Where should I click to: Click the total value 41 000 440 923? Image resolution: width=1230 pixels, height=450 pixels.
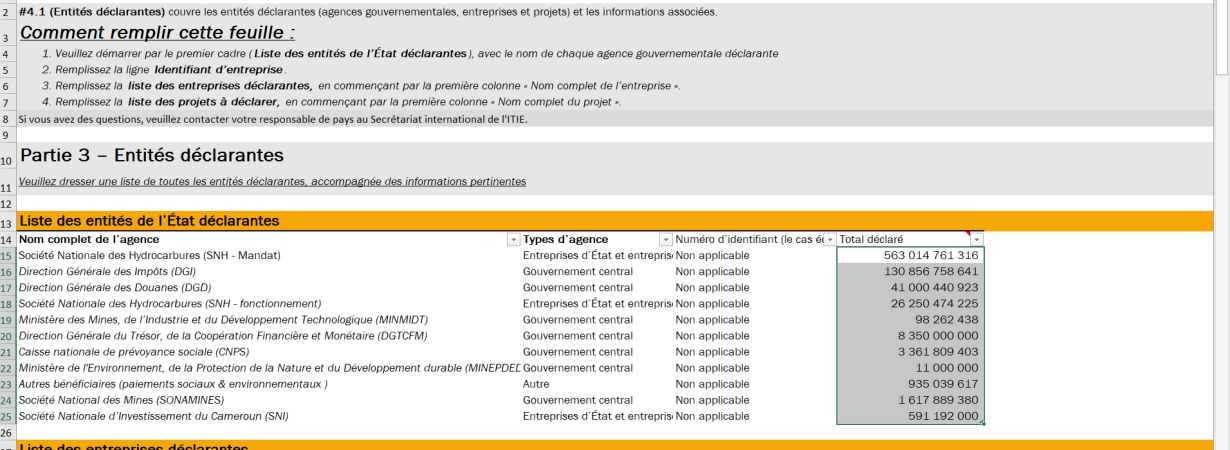pos(910,288)
